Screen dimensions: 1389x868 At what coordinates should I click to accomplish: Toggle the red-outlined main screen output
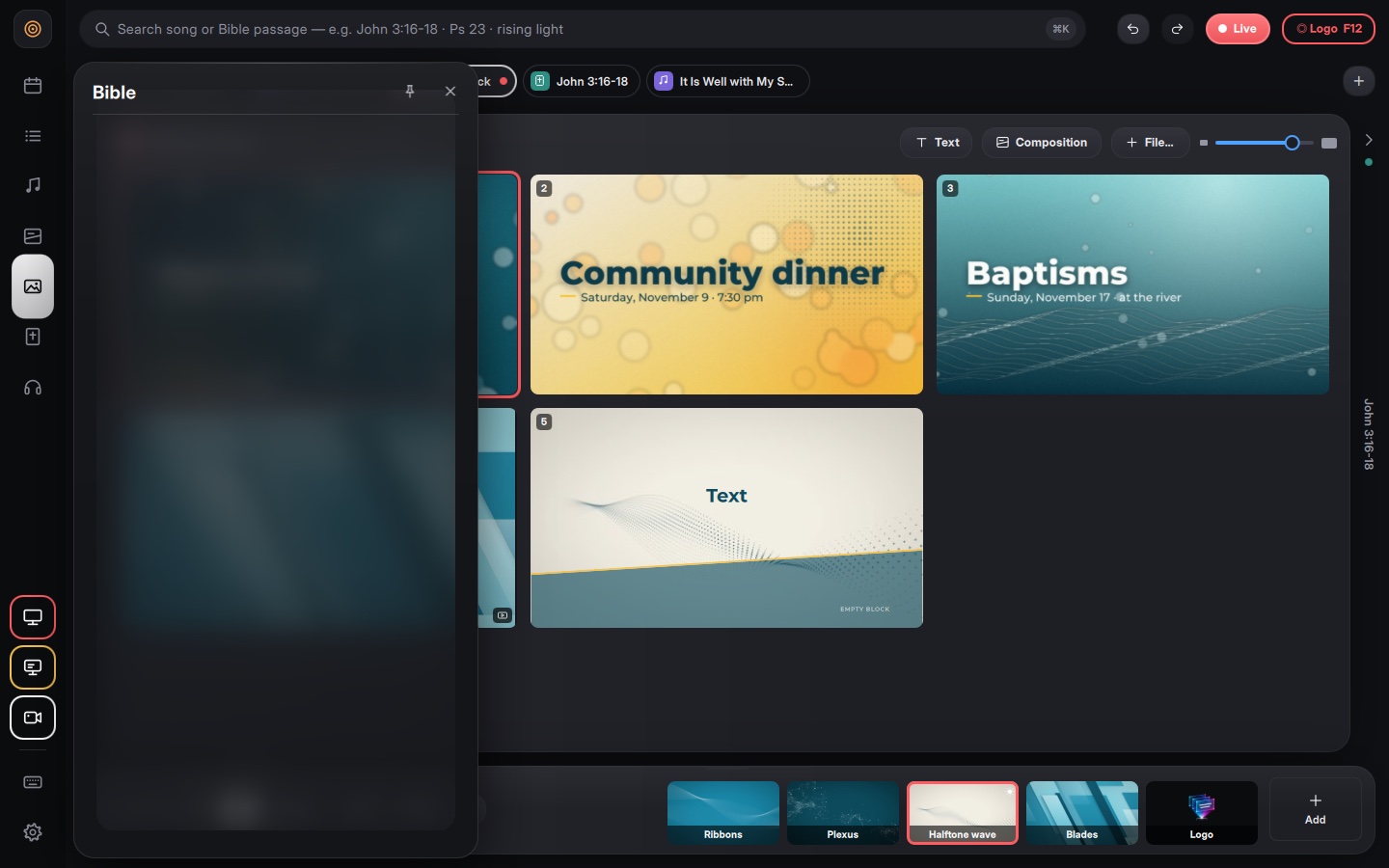pyautogui.click(x=33, y=617)
